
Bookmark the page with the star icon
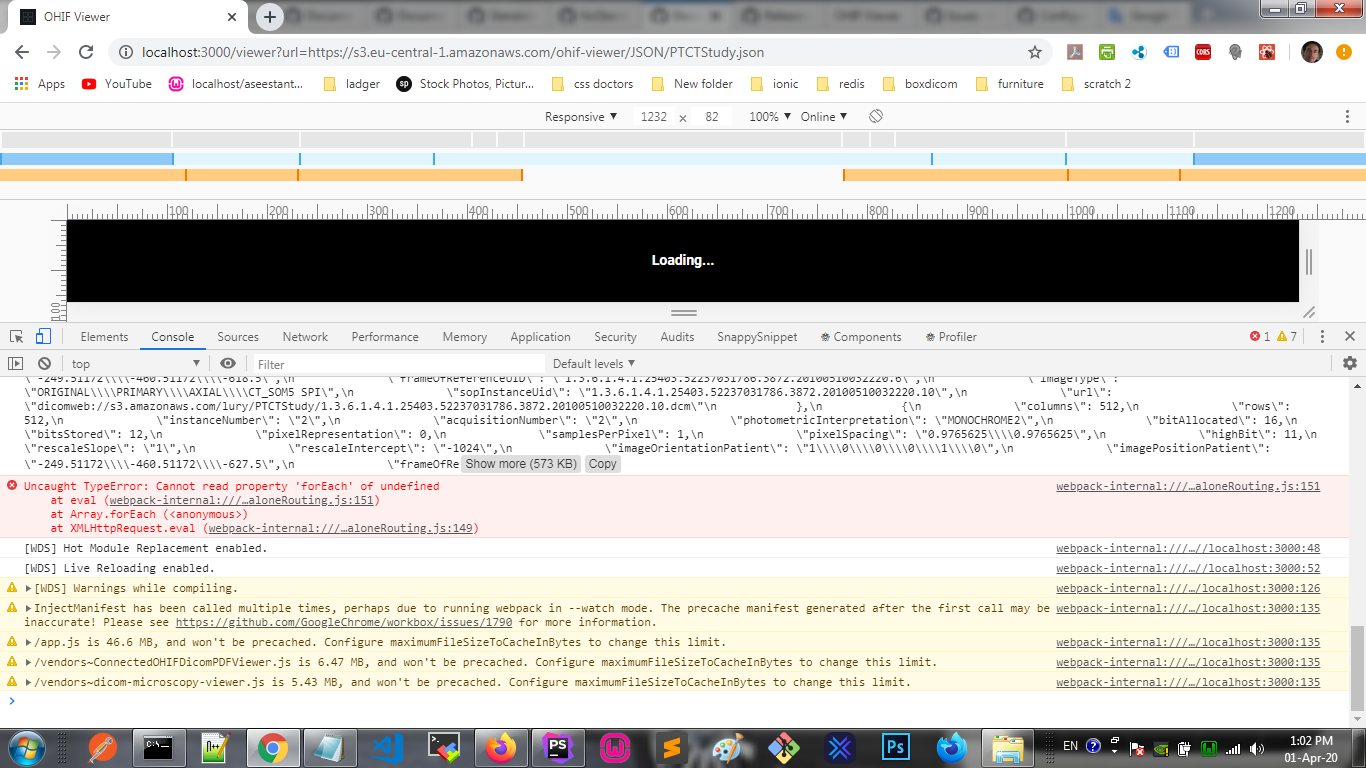[x=1035, y=52]
